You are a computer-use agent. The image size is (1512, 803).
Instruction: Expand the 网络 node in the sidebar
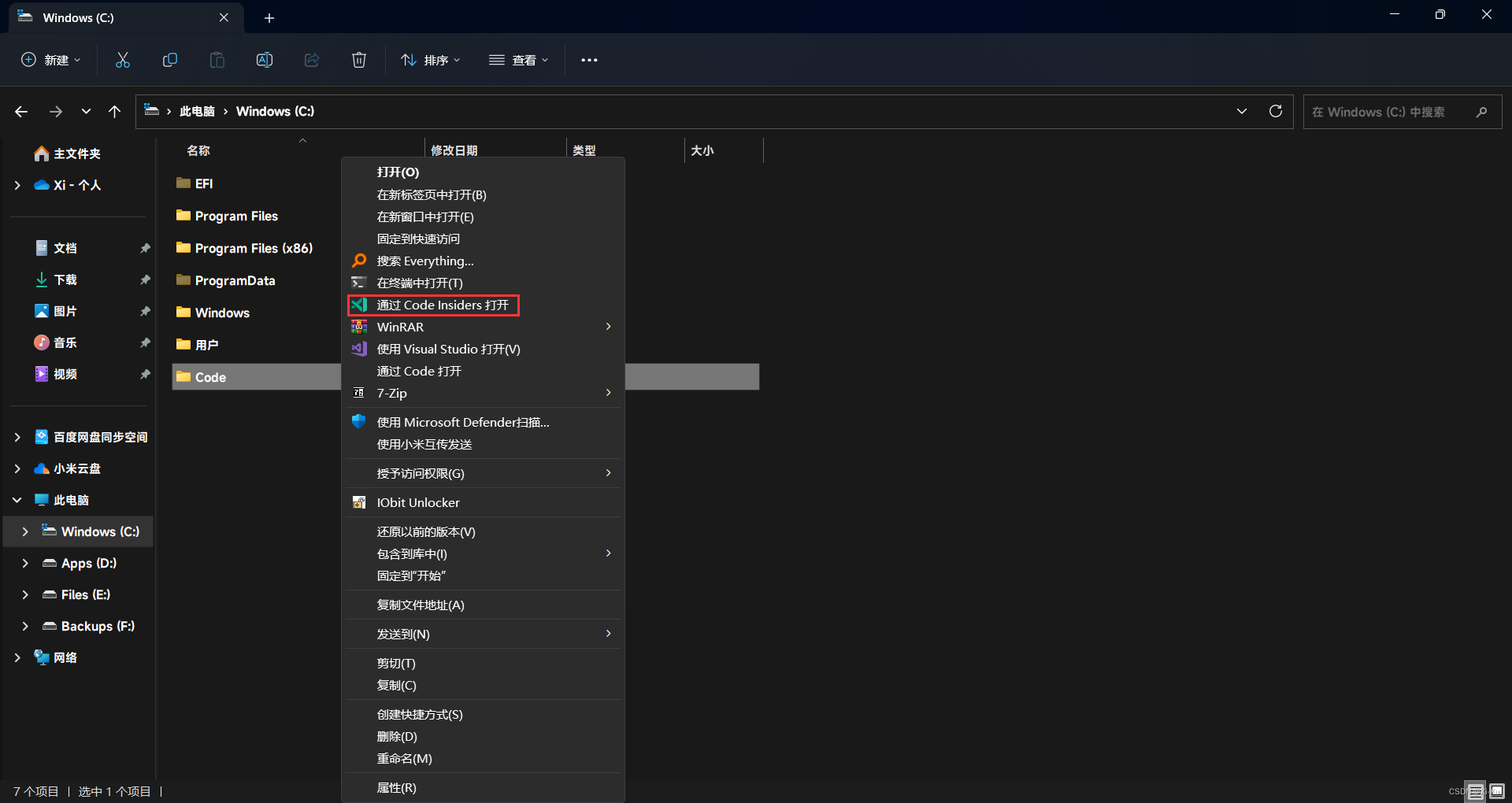(x=18, y=657)
